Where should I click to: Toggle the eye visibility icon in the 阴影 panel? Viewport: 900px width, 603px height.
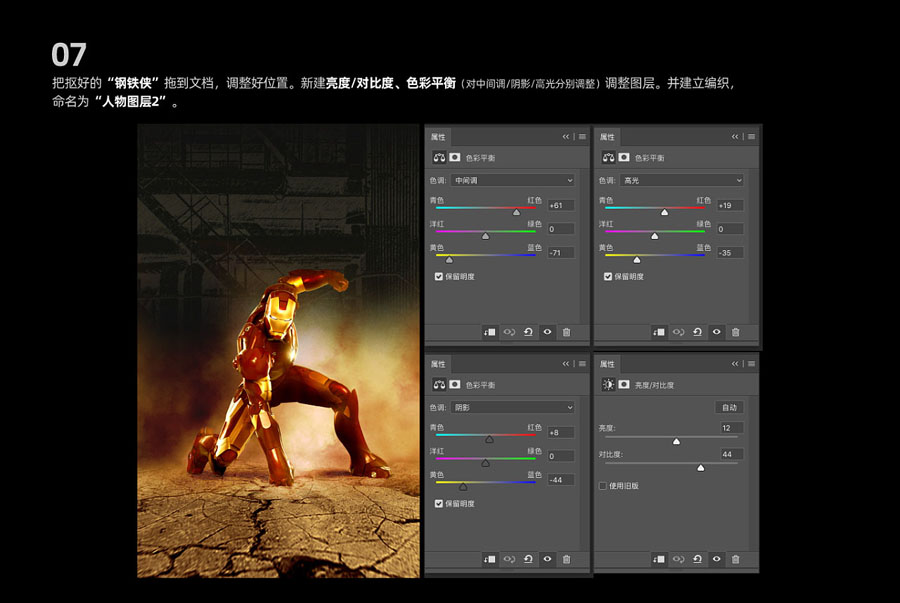point(547,559)
